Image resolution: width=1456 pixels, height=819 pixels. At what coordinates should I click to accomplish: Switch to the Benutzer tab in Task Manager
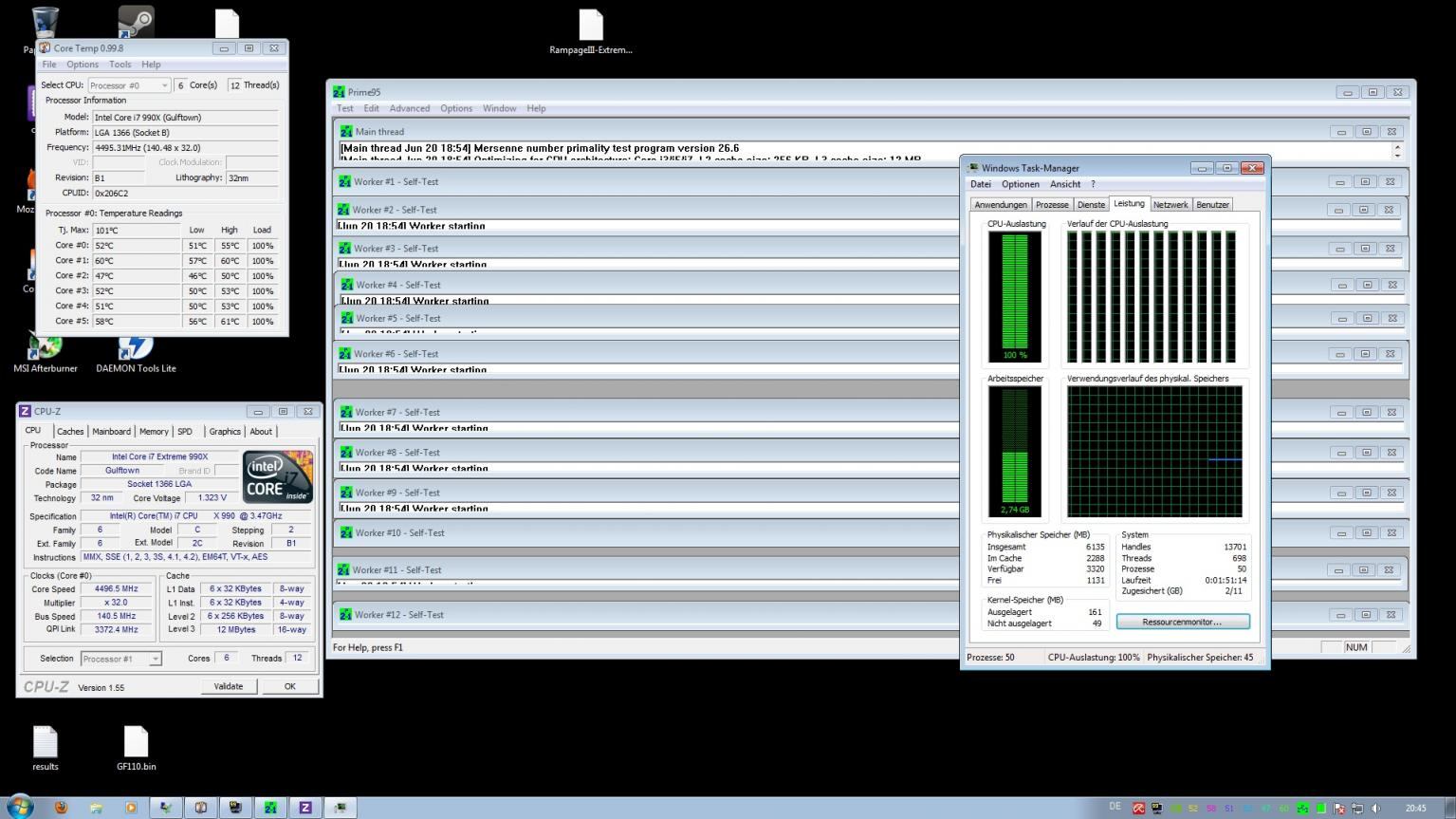tap(1212, 205)
